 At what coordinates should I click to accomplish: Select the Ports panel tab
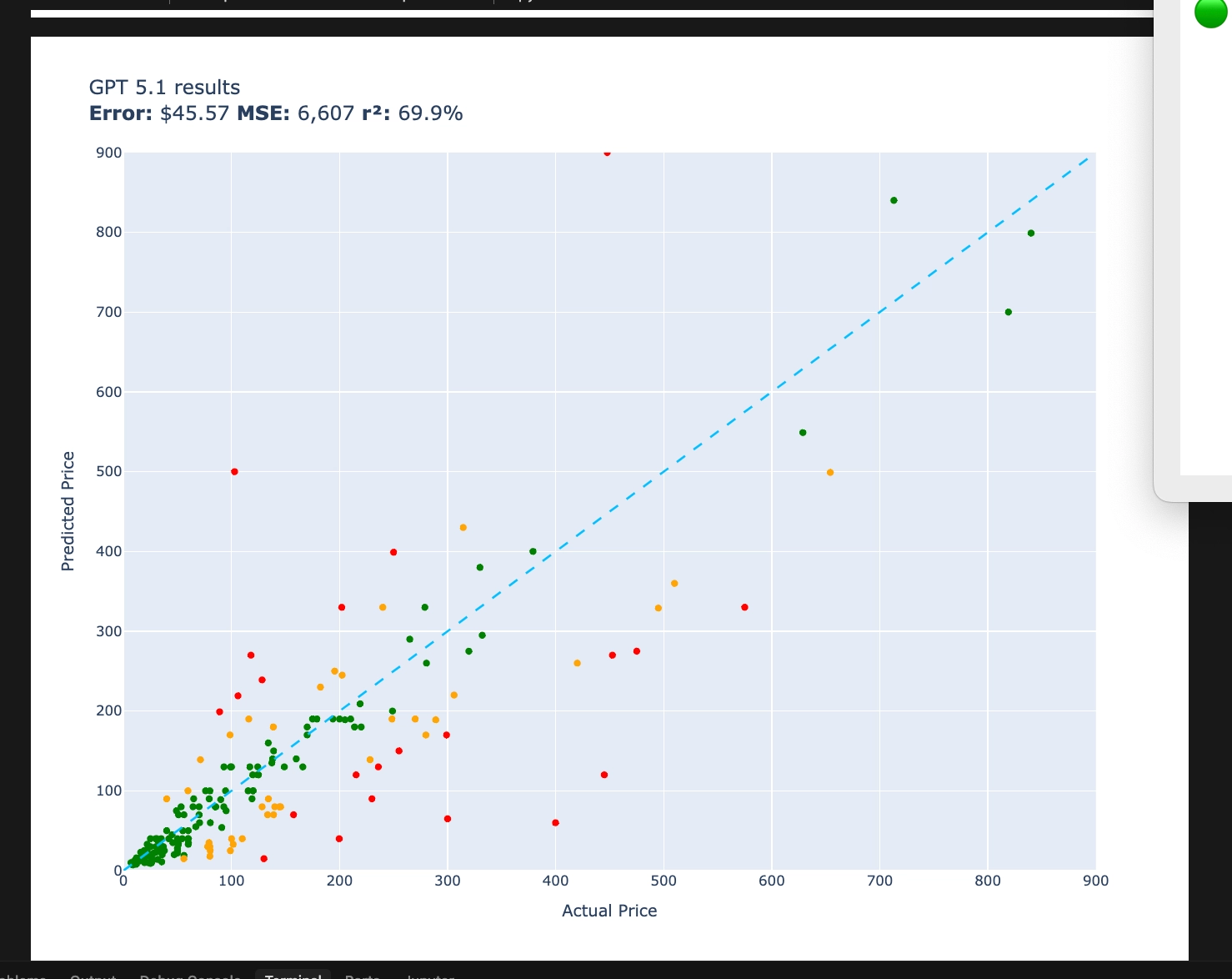[x=363, y=976]
